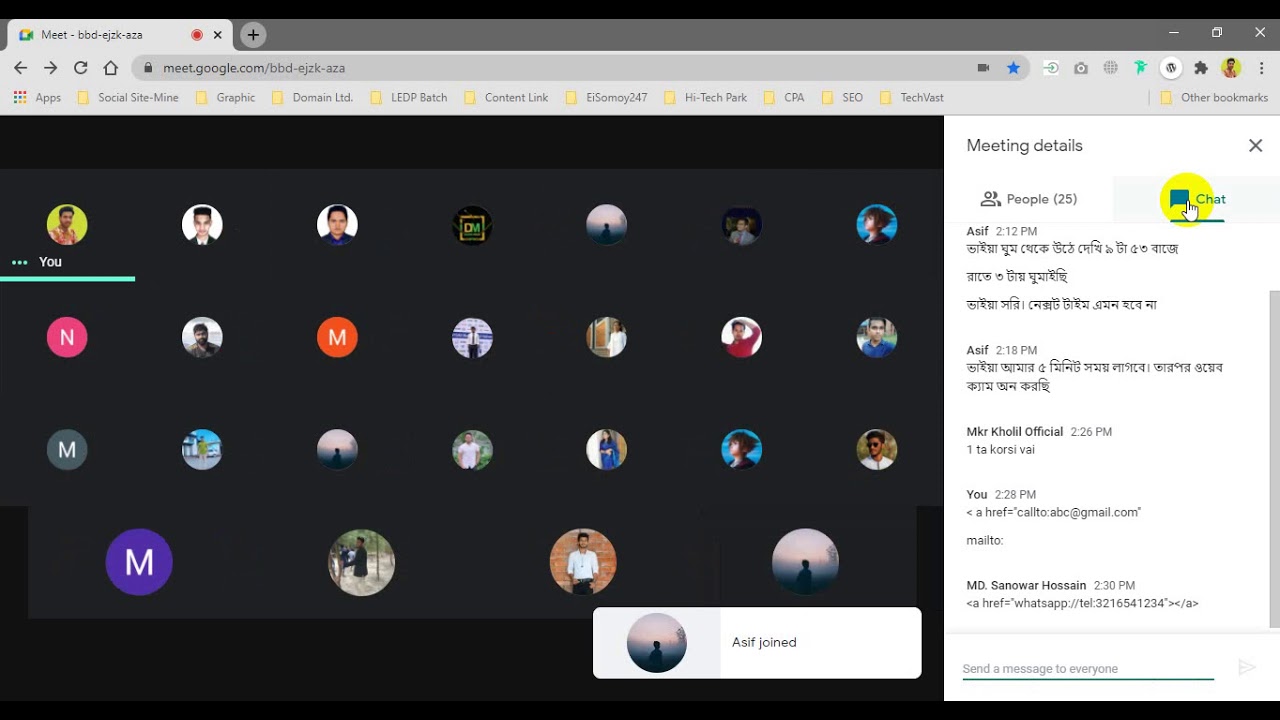Image resolution: width=1280 pixels, height=720 pixels.
Task: Restore down the Chrome window
Action: (1217, 33)
